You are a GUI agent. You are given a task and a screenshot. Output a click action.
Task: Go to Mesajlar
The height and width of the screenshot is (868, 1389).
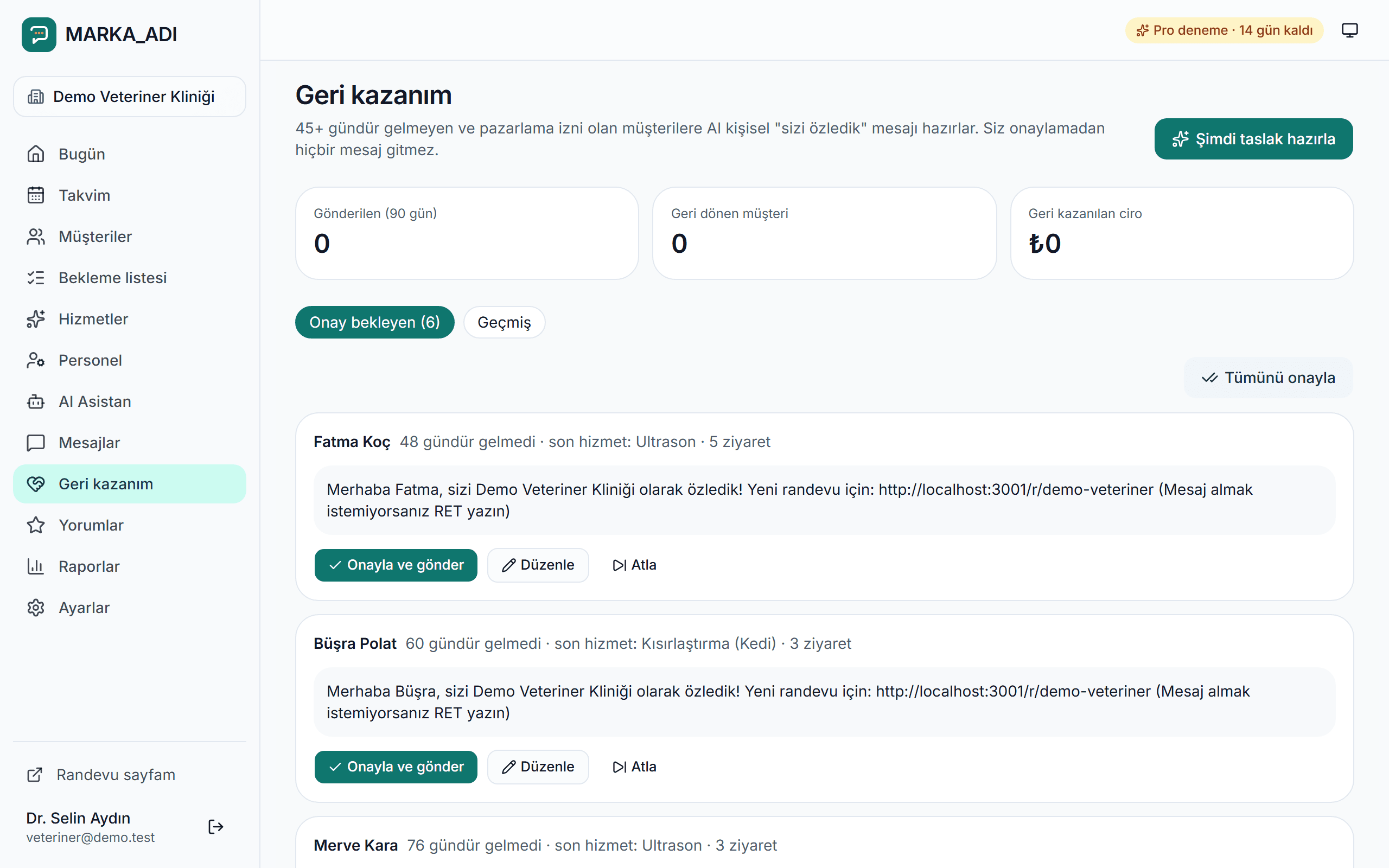(130, 443)
